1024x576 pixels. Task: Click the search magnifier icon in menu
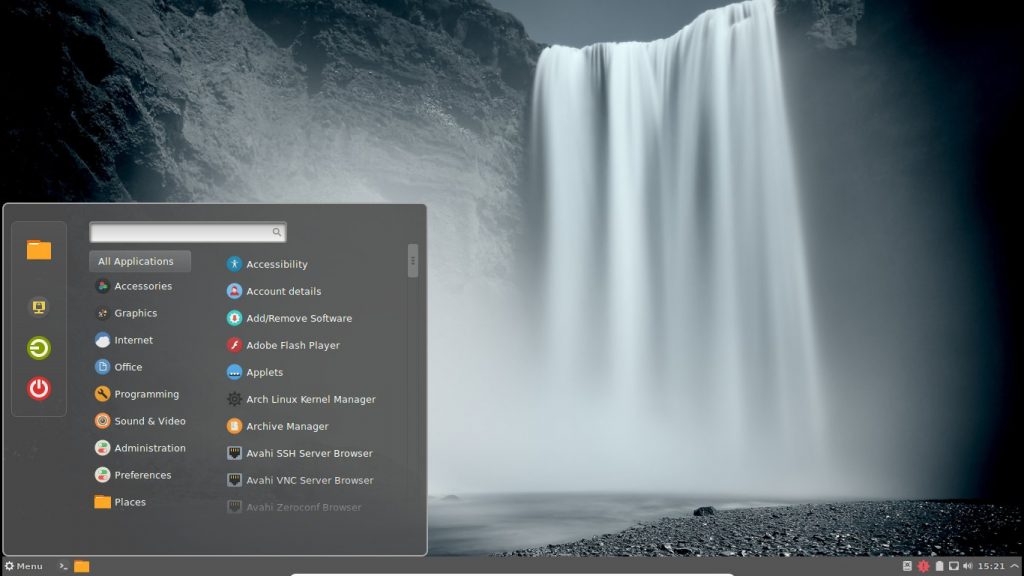pyautogui.click(x=277, y=232)
